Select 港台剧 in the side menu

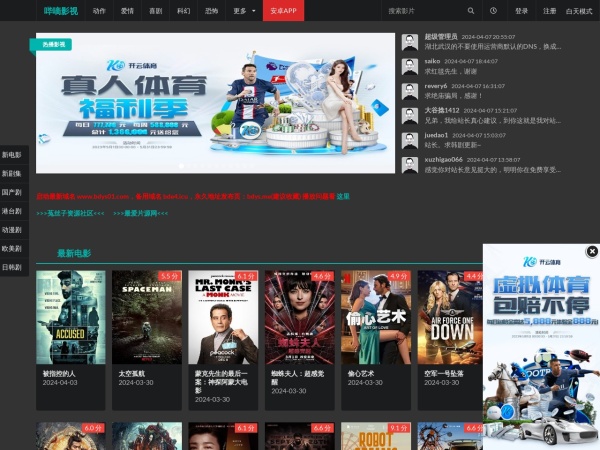click(12, 211)
